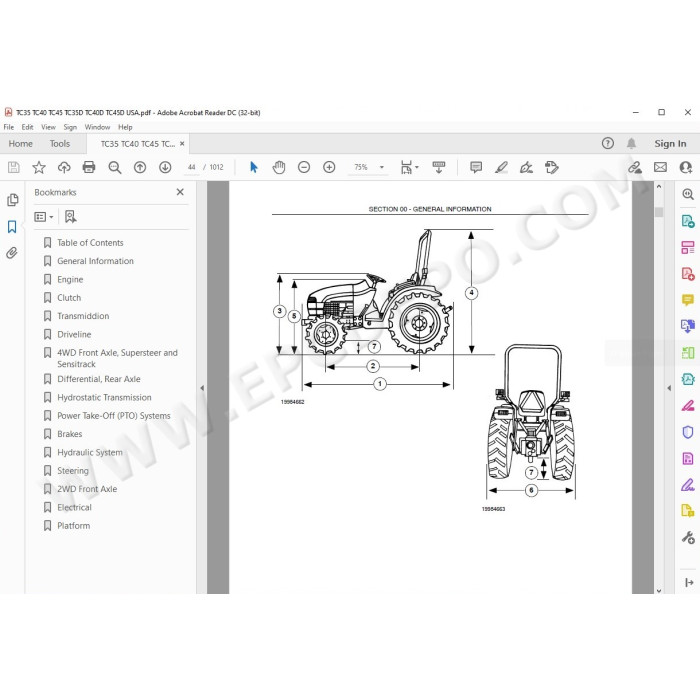Collapse the left navigation pane arrow

tap(202, 388)
